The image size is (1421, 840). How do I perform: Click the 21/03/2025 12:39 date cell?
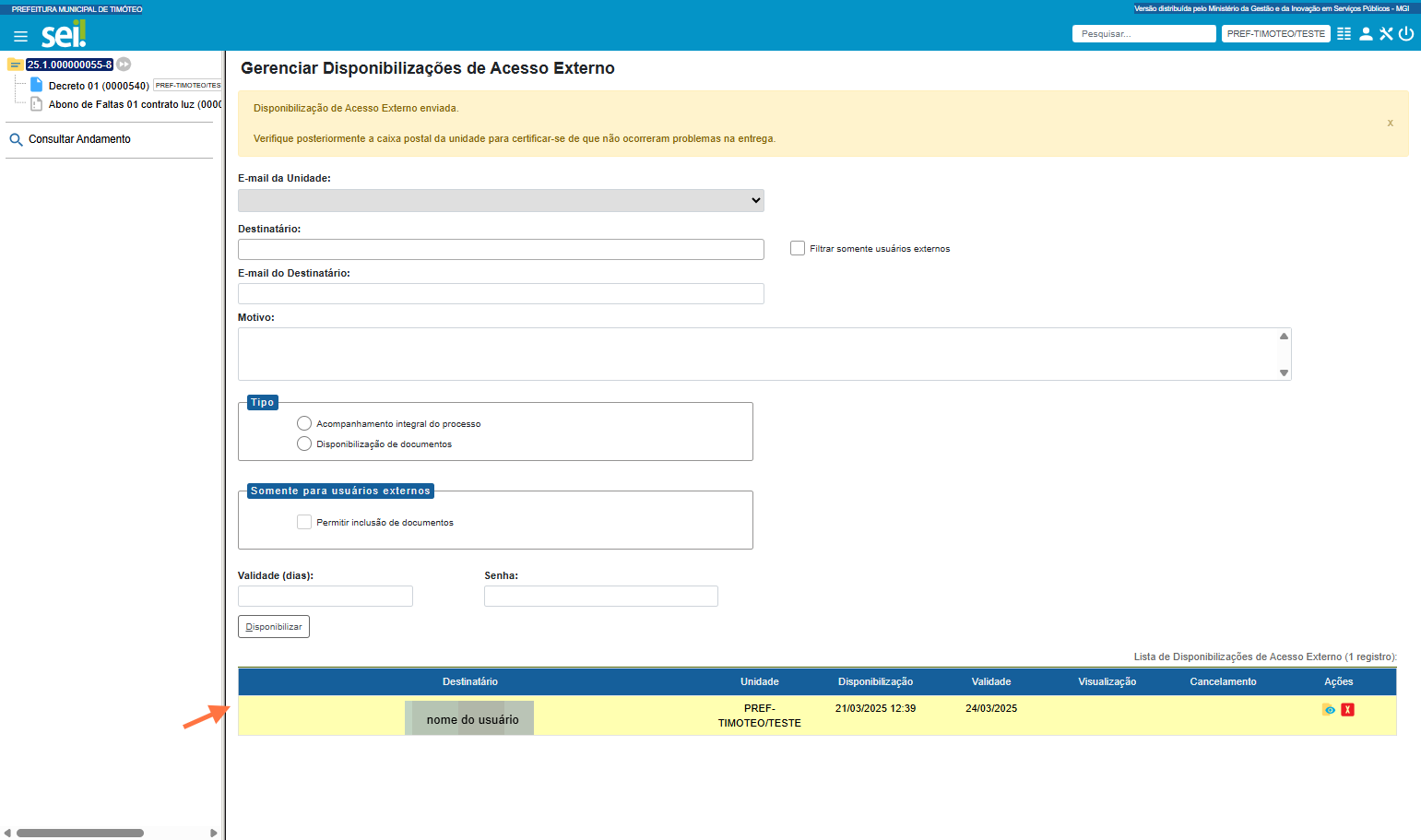pyautogui.click(x=875, y=708)
